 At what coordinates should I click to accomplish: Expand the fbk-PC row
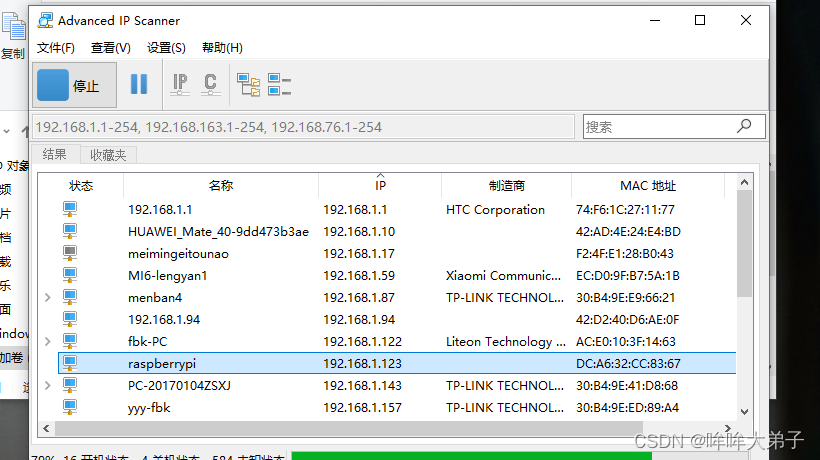48,341
